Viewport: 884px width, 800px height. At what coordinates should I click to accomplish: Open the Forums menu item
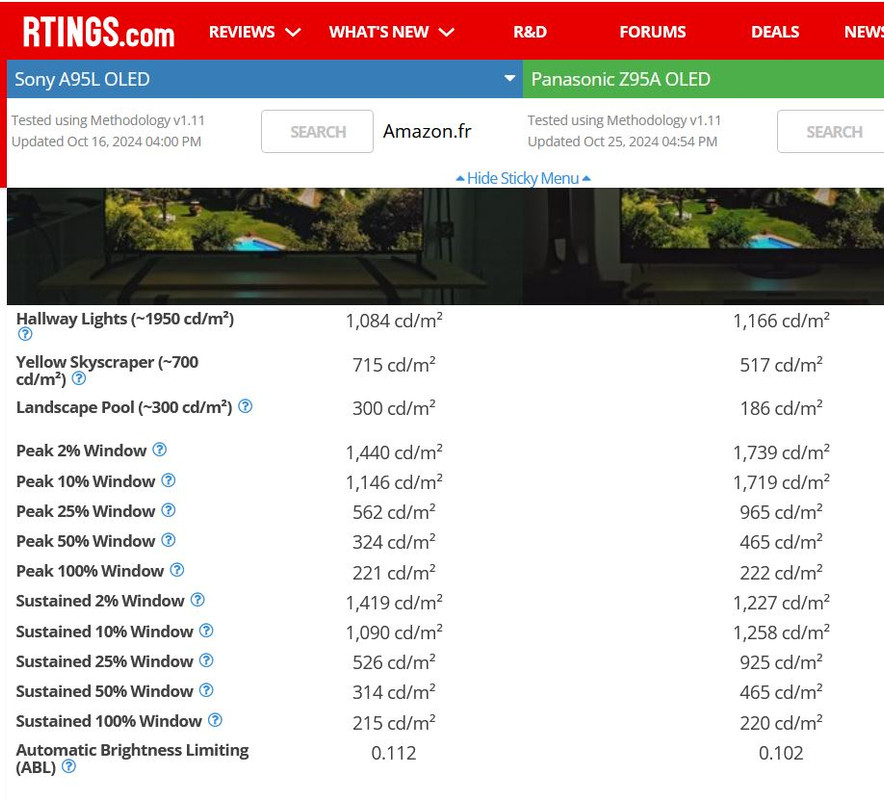653,32
